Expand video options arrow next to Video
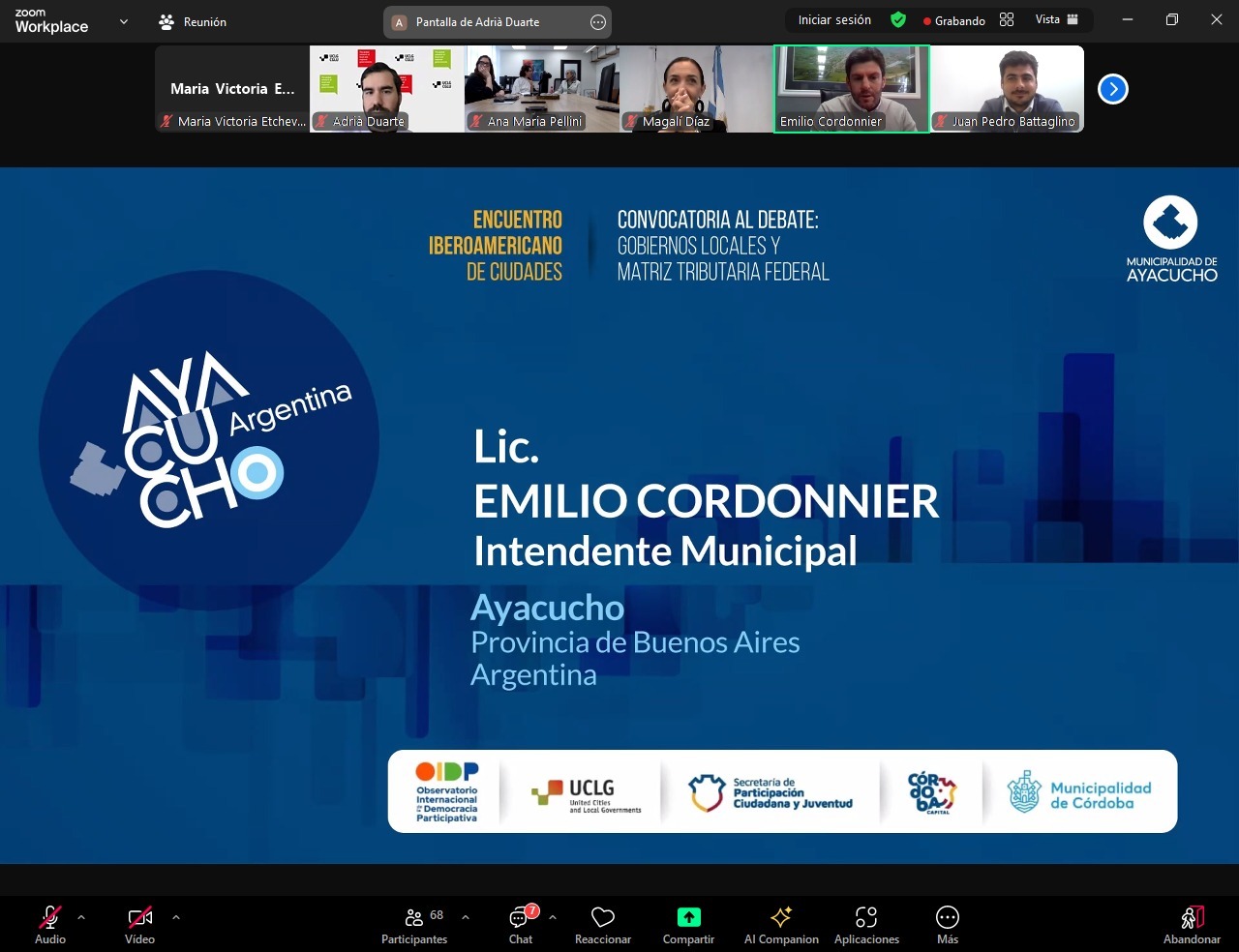The height and width of the screenshot is (952, 1239). click(176, 917)
